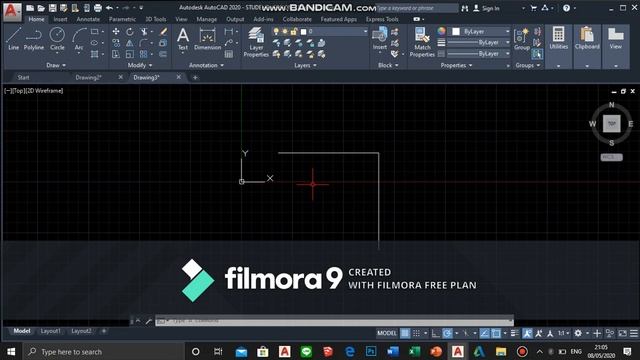
Task: Toggle lineweight display in status bar
Action: click(515, 333)
